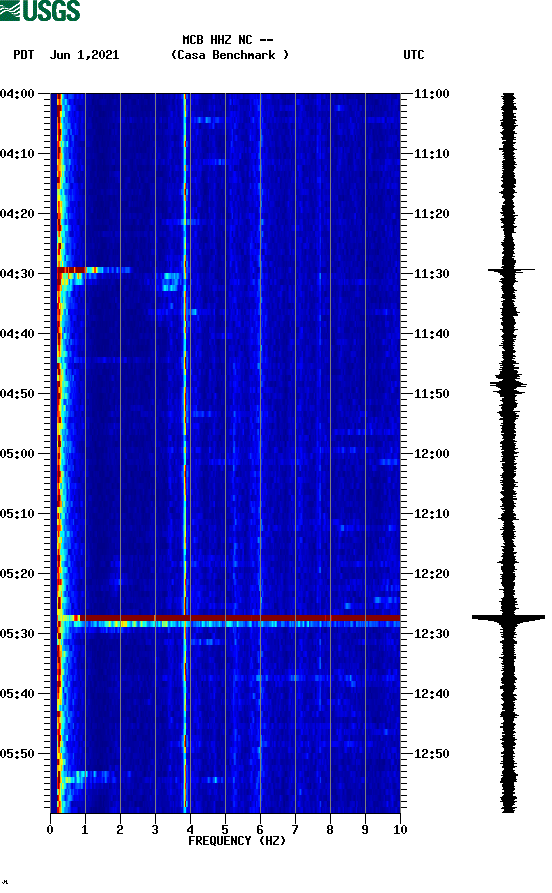Click the 04:20 PDT time label
This screenshot has height=893, width=552.
click(x=17, y=214)
